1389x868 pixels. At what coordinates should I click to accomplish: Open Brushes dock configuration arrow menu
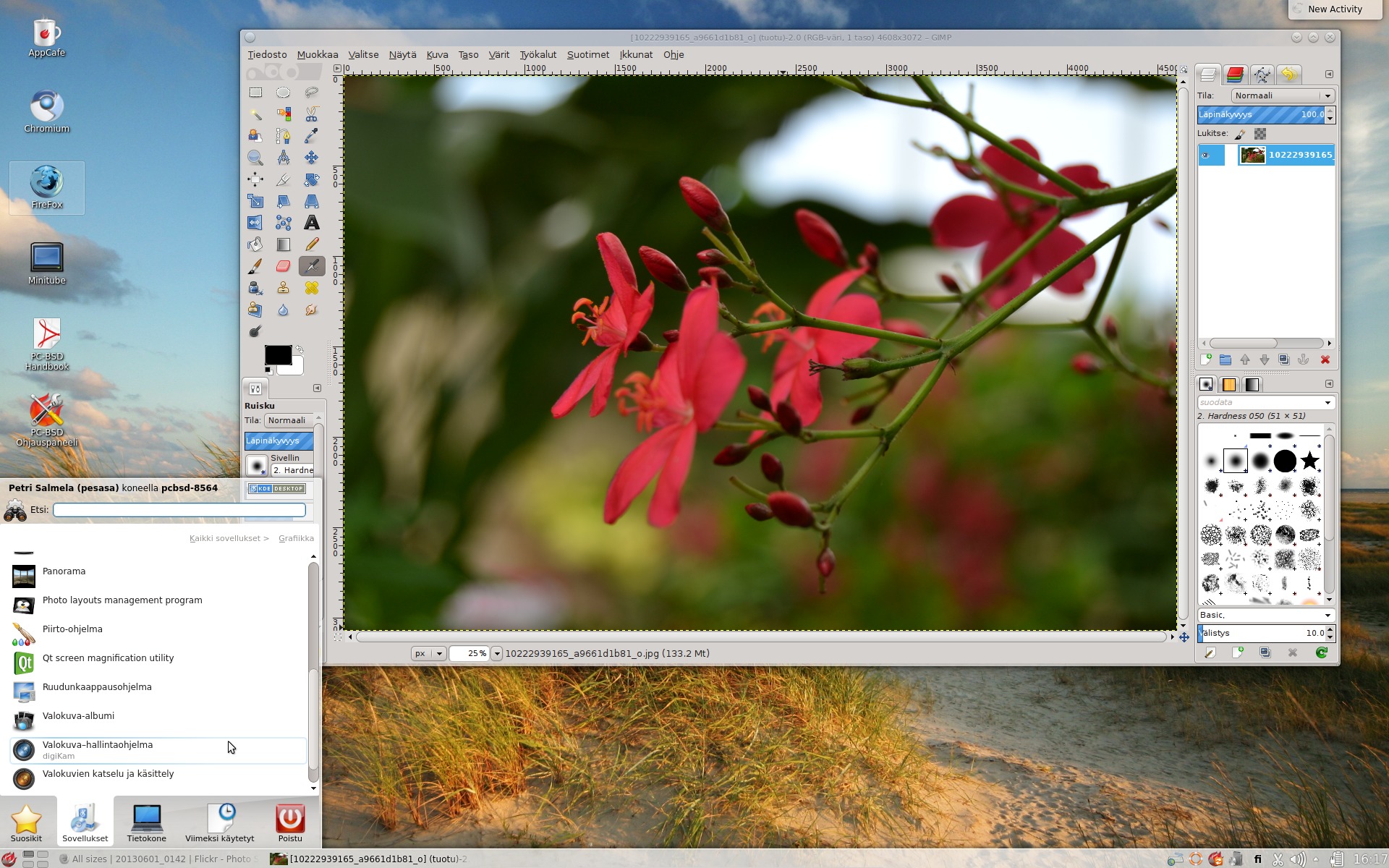coord(1329,383)
